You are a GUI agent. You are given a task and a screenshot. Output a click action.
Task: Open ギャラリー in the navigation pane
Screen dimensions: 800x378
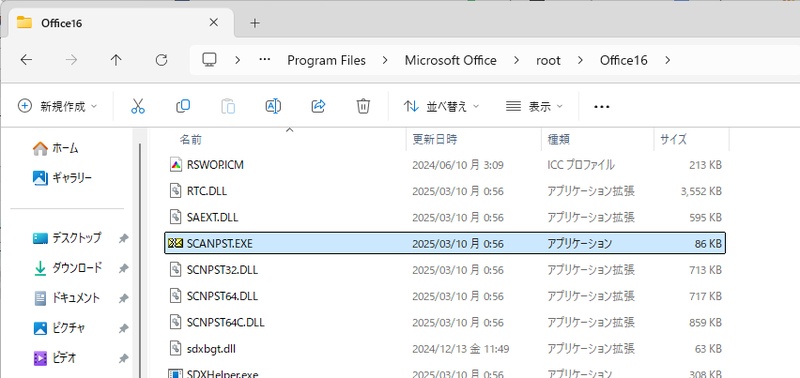point(62,178)
